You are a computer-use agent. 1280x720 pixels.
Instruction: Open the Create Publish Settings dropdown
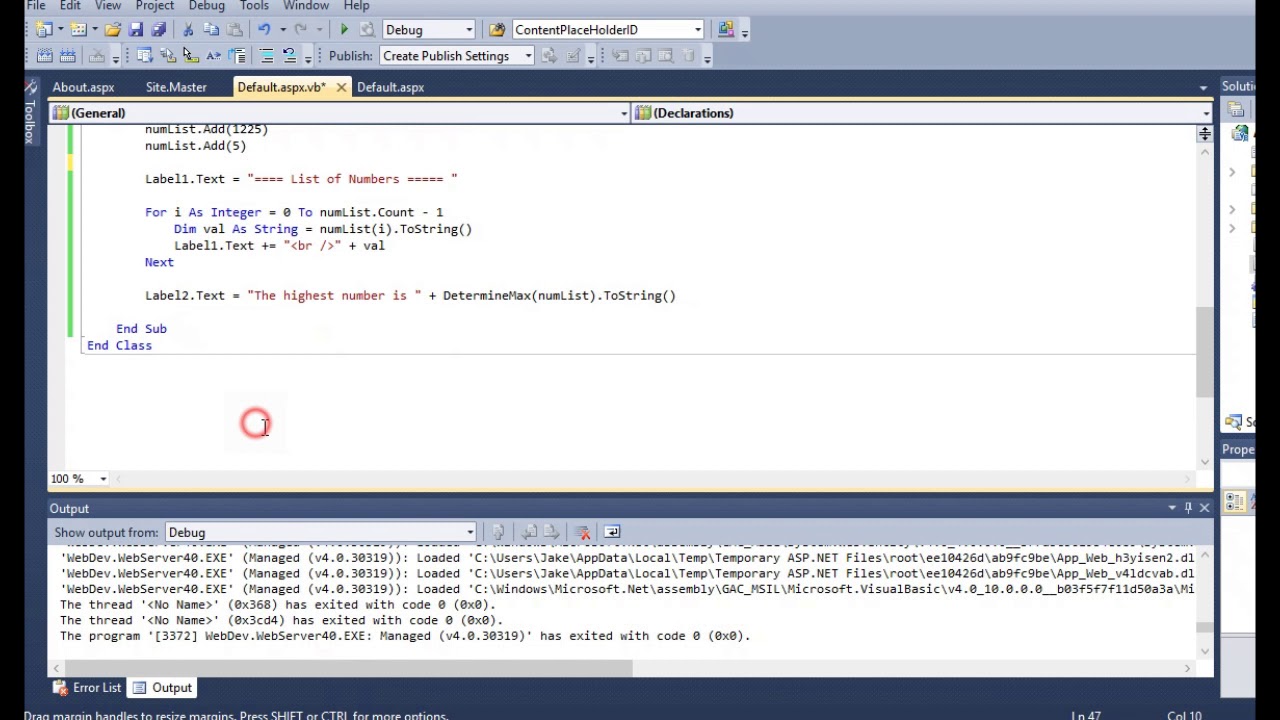(528, 56)
